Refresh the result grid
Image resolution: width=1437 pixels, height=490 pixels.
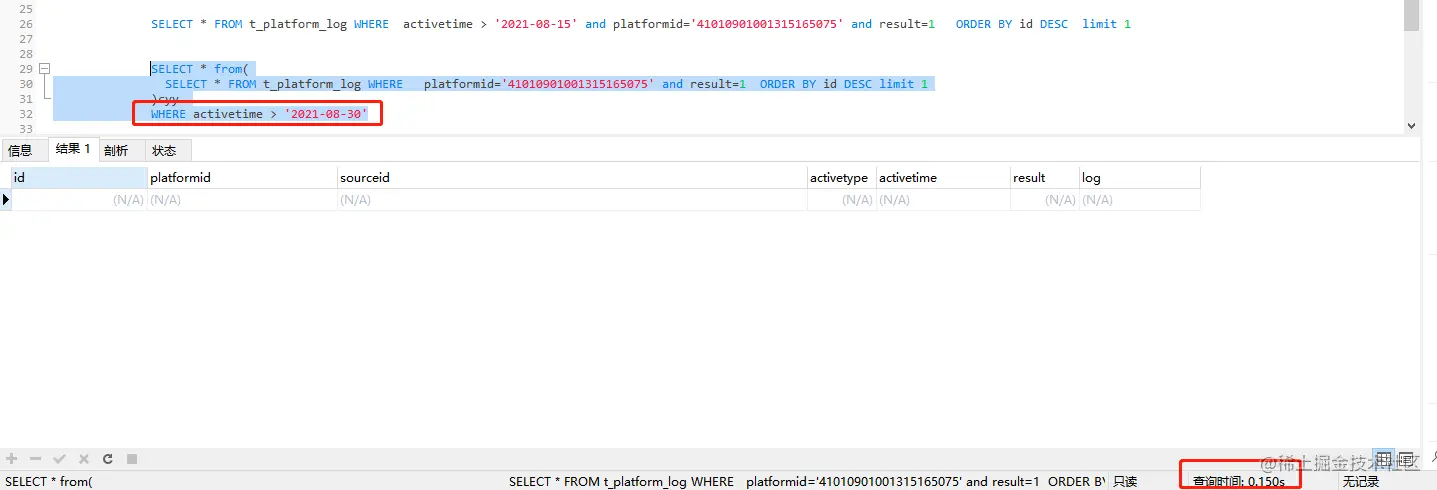pyautogui.click(x=107, y=459)
